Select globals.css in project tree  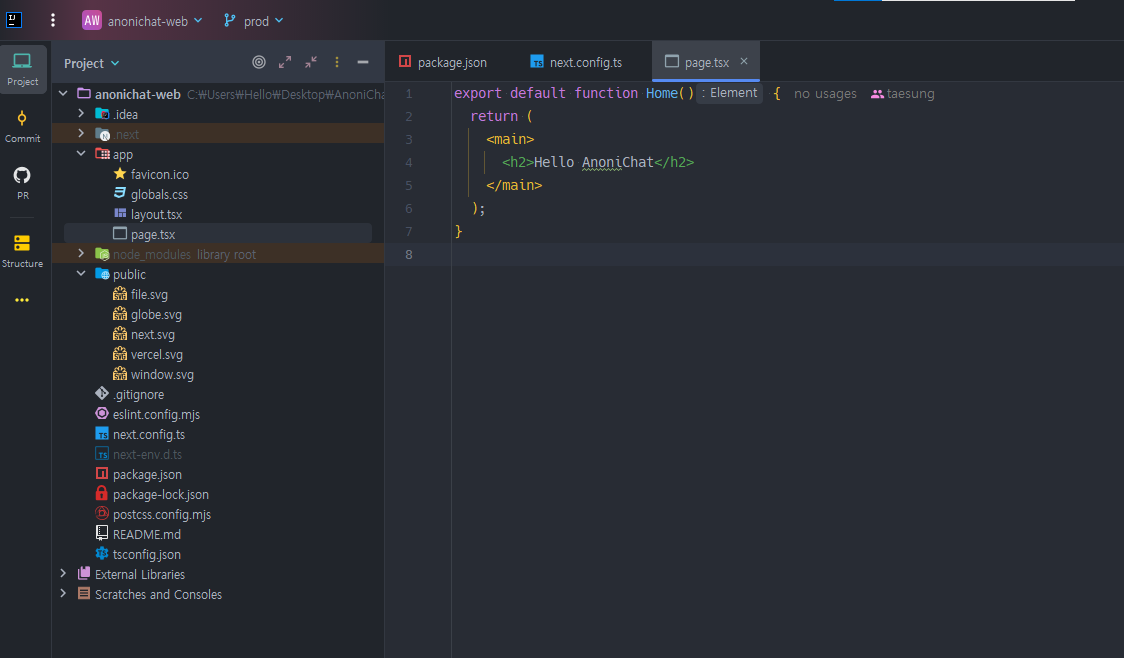click(x=151, y=194)
